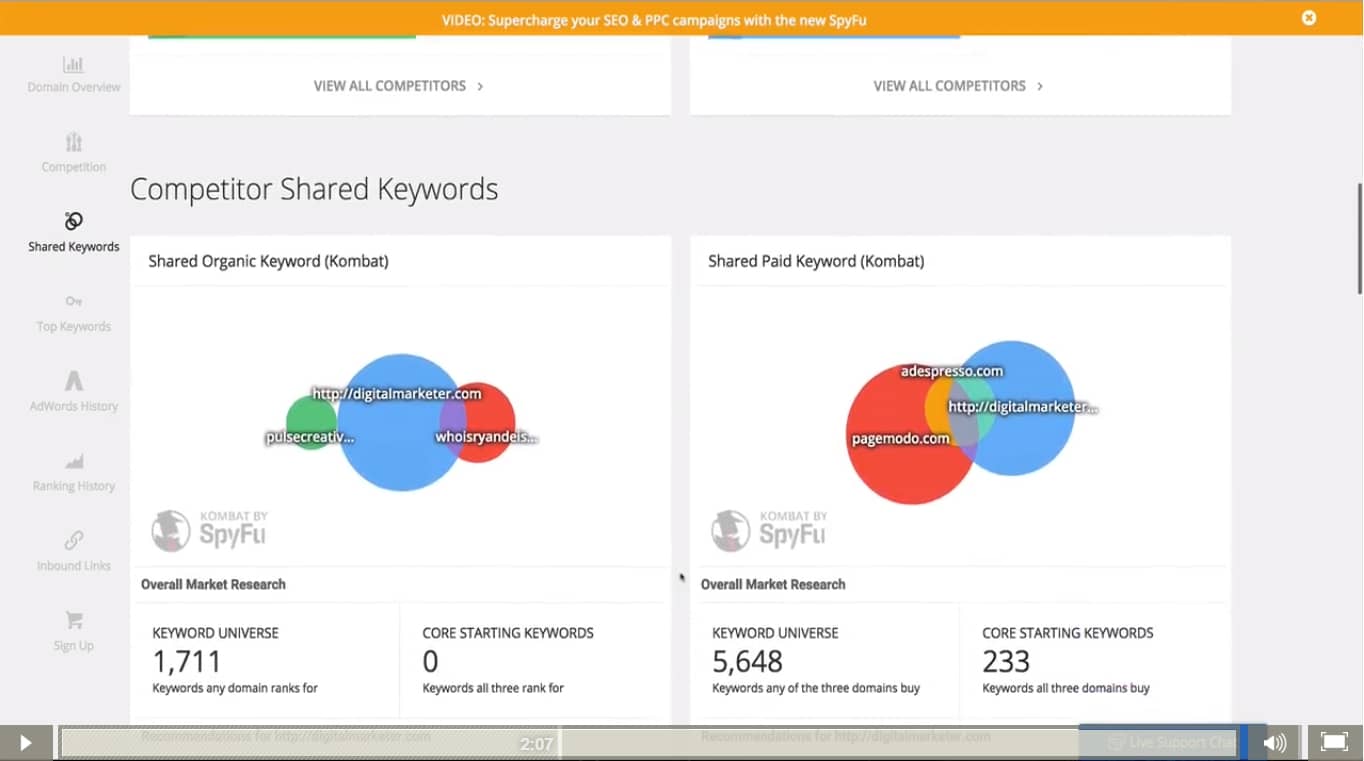Click organic Overall Market Research heading
Screen dimensions: 1364x761
click(x=213, y=584)
